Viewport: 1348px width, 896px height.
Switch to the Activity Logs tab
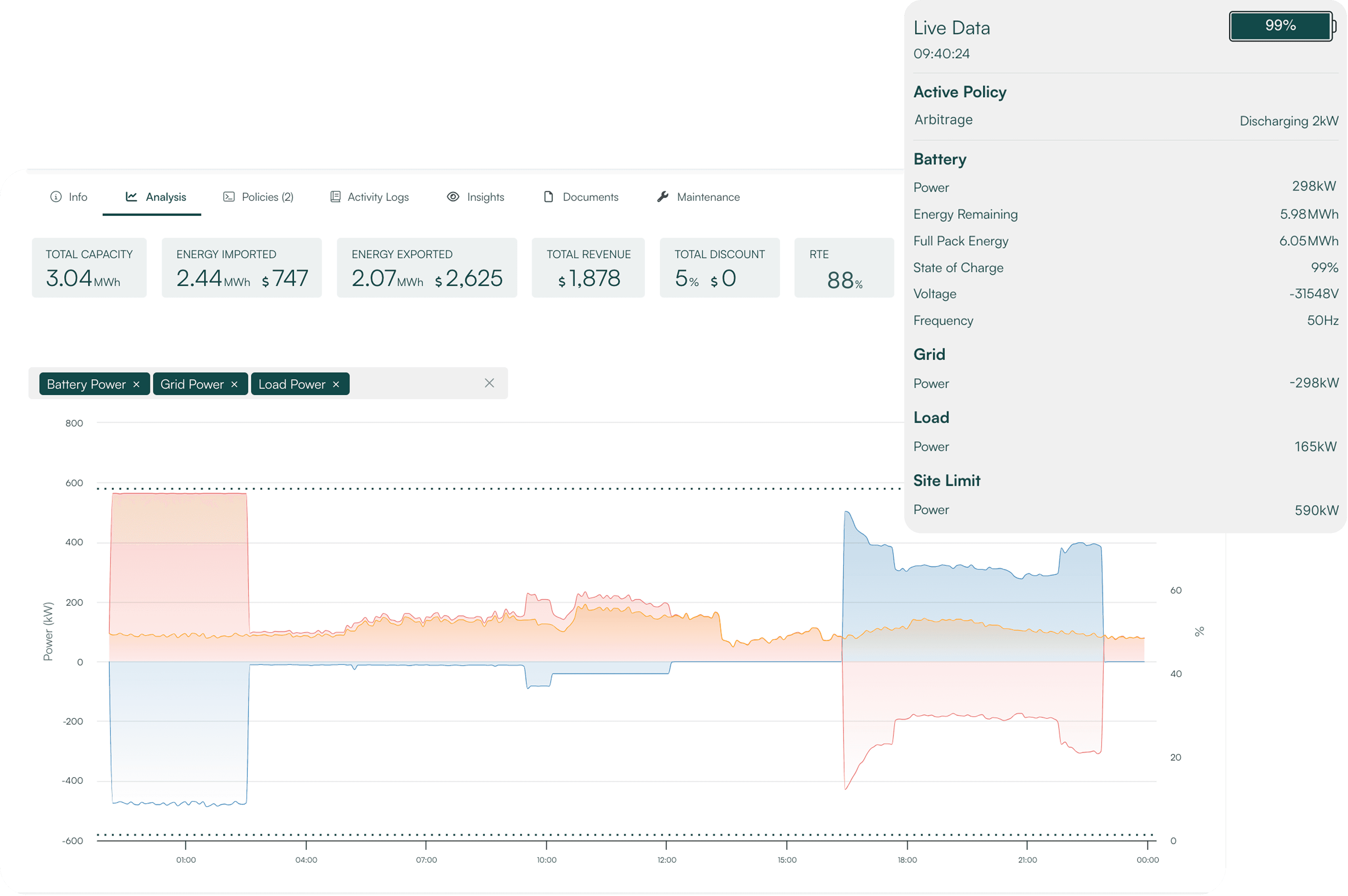[x=378, y=197]
